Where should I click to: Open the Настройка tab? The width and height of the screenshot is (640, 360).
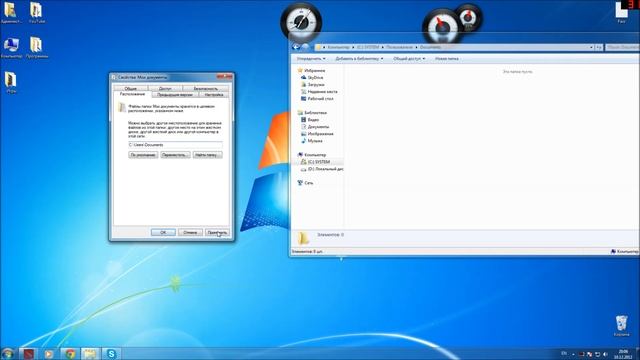pos(214,95)
